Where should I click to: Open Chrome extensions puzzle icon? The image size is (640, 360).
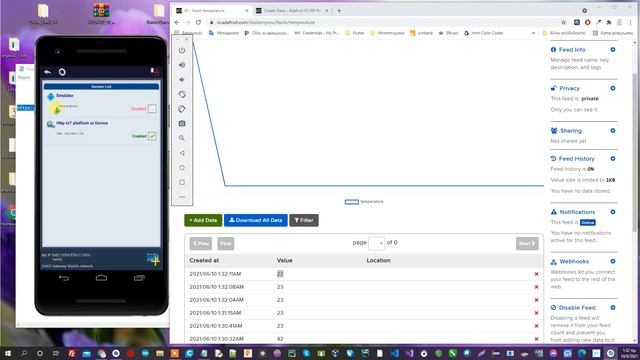pos(609,22)
